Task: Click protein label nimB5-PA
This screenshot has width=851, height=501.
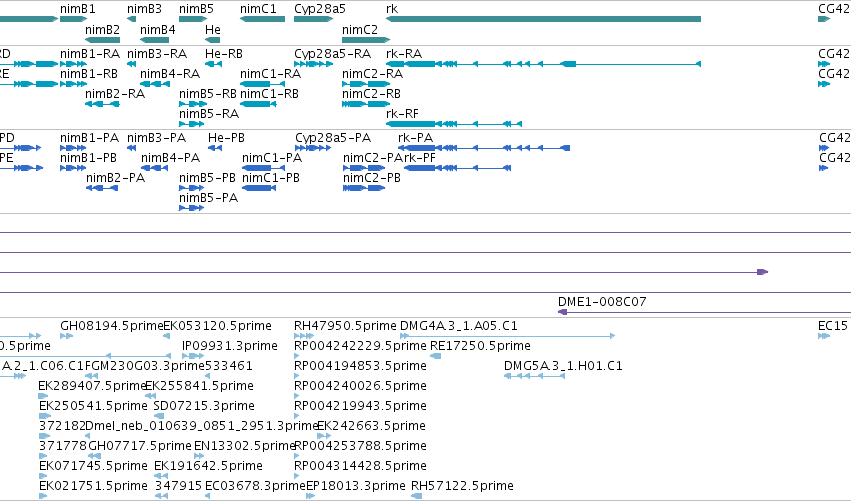Action: pyautogui.click(x=208, y=198)
